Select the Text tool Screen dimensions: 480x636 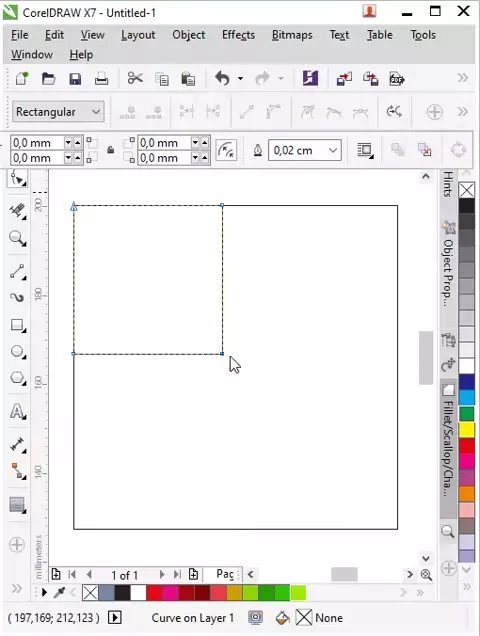tap(17, 411)
